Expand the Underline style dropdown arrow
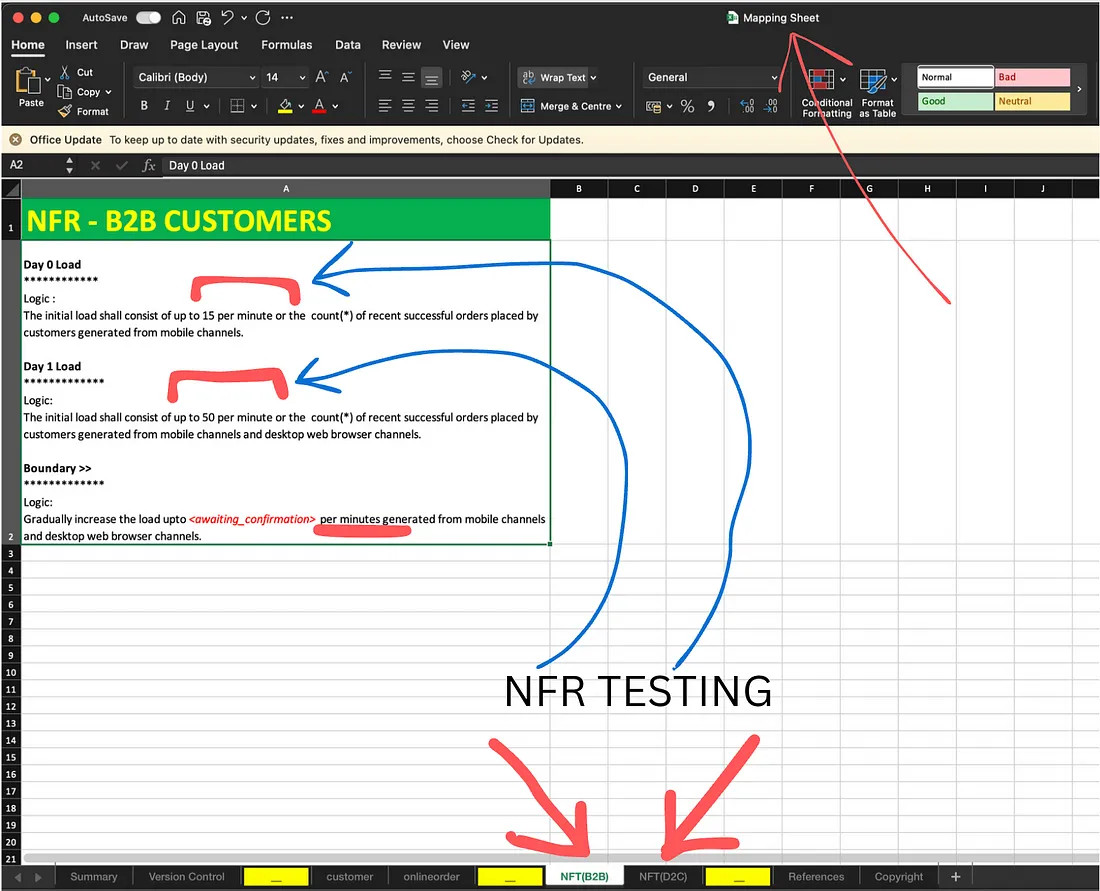The width and height of the screenshot is (1100, 891). tap(207, 106)
